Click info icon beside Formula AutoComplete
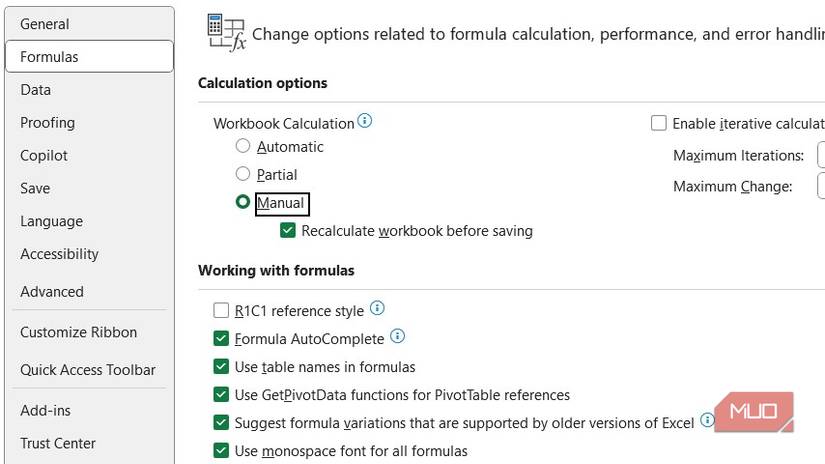Viewport: 825px width, 464px height. tap(397, 337)
